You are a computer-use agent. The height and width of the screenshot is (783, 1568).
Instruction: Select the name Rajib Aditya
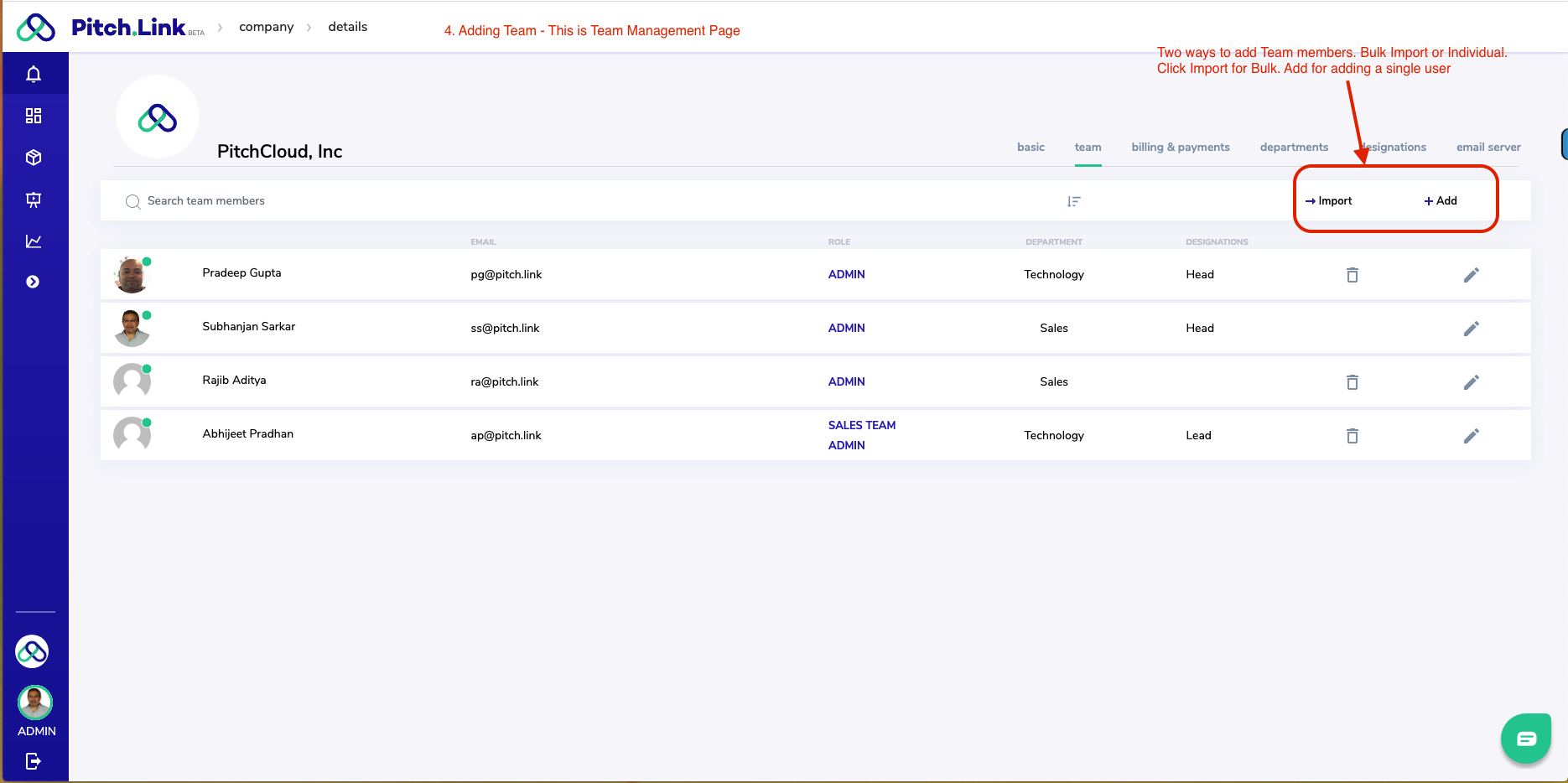[234, 381]
